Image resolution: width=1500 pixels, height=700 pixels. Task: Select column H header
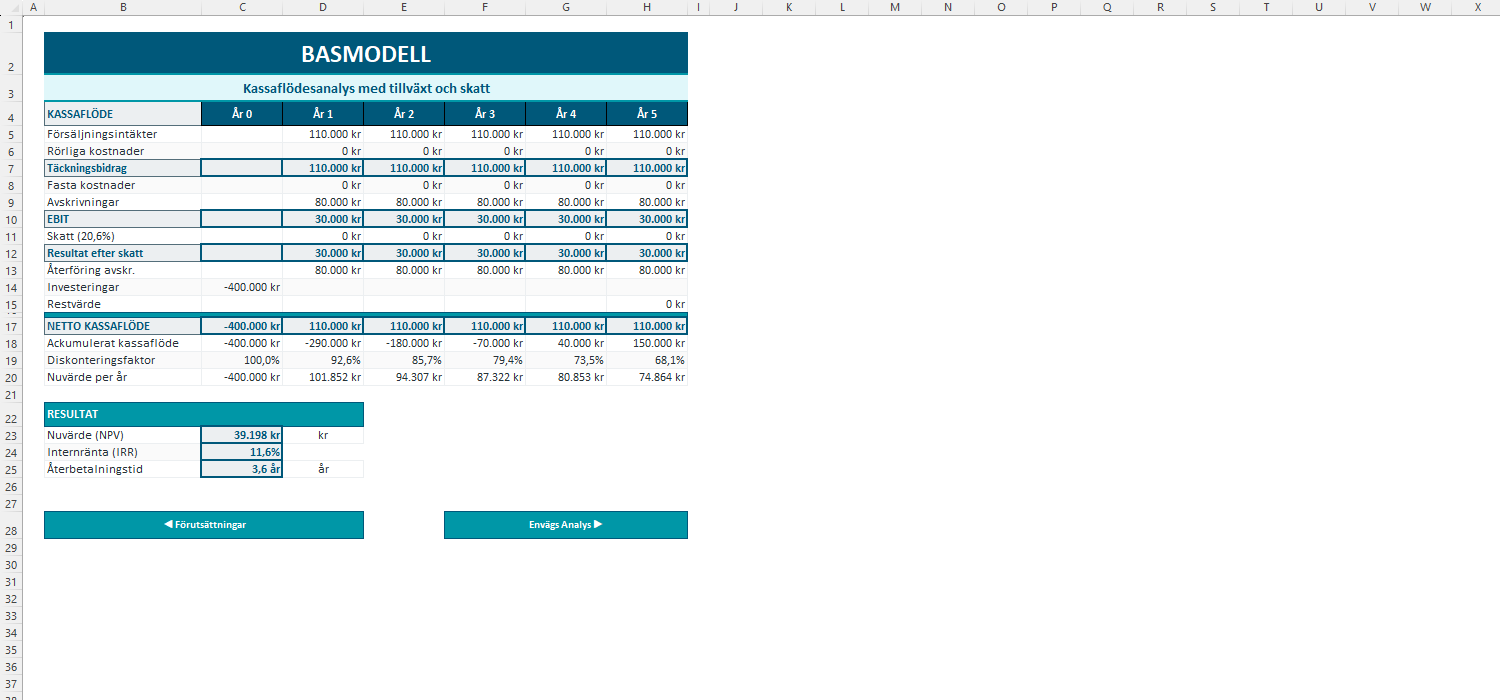(x=647, y=7)
